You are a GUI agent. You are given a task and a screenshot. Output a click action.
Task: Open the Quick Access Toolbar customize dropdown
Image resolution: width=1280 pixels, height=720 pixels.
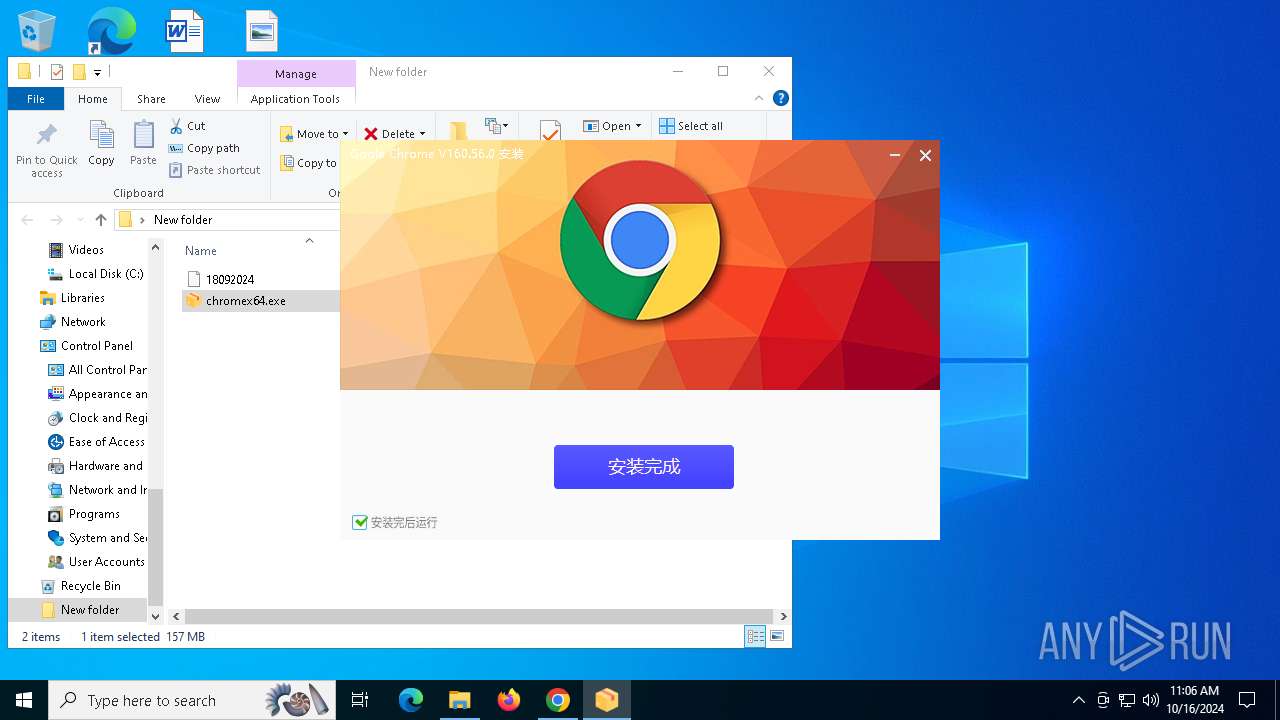(97, 72)
